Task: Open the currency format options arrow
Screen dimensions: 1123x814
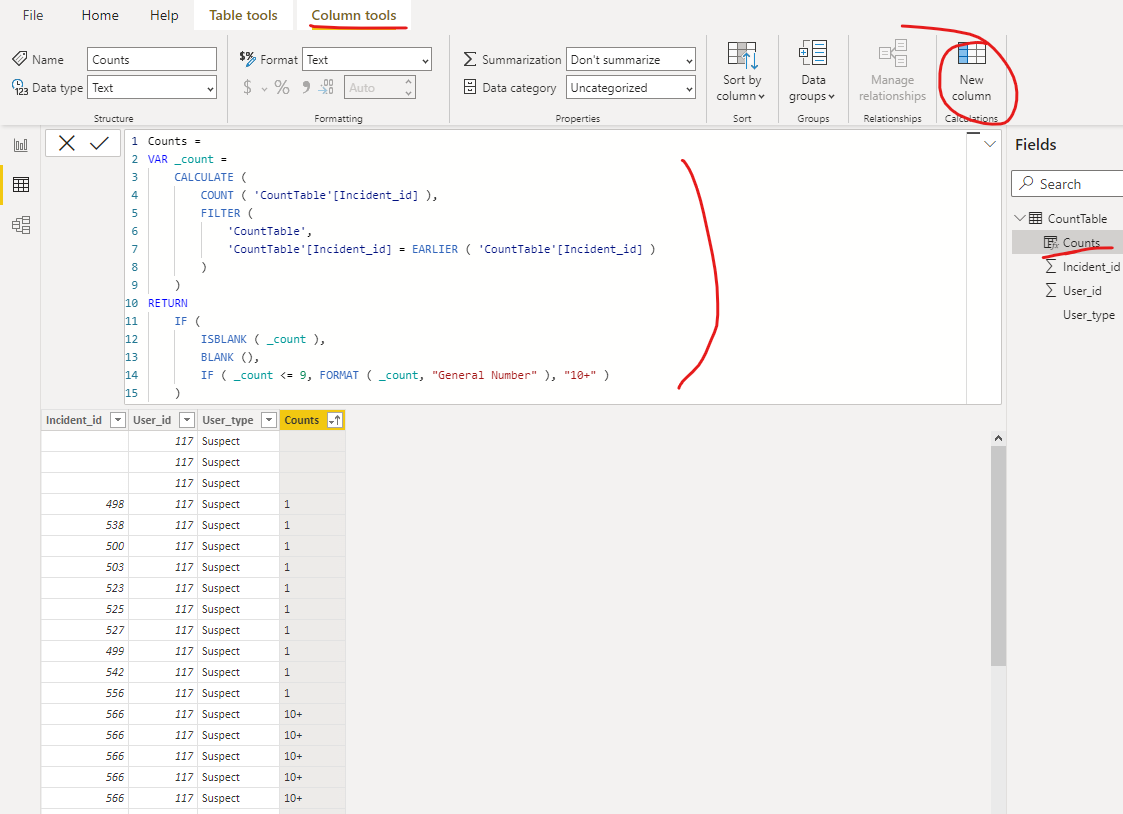Action: tap(264, 89)
